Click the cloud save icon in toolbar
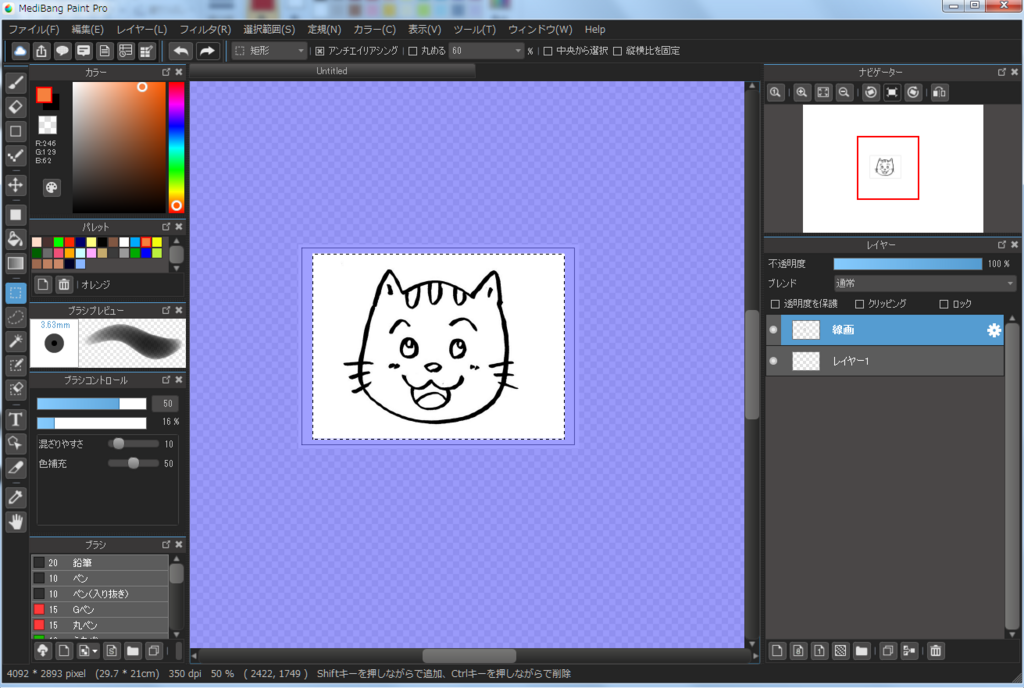The width and height of the screenshot is (1024, 688). [20, 51]
